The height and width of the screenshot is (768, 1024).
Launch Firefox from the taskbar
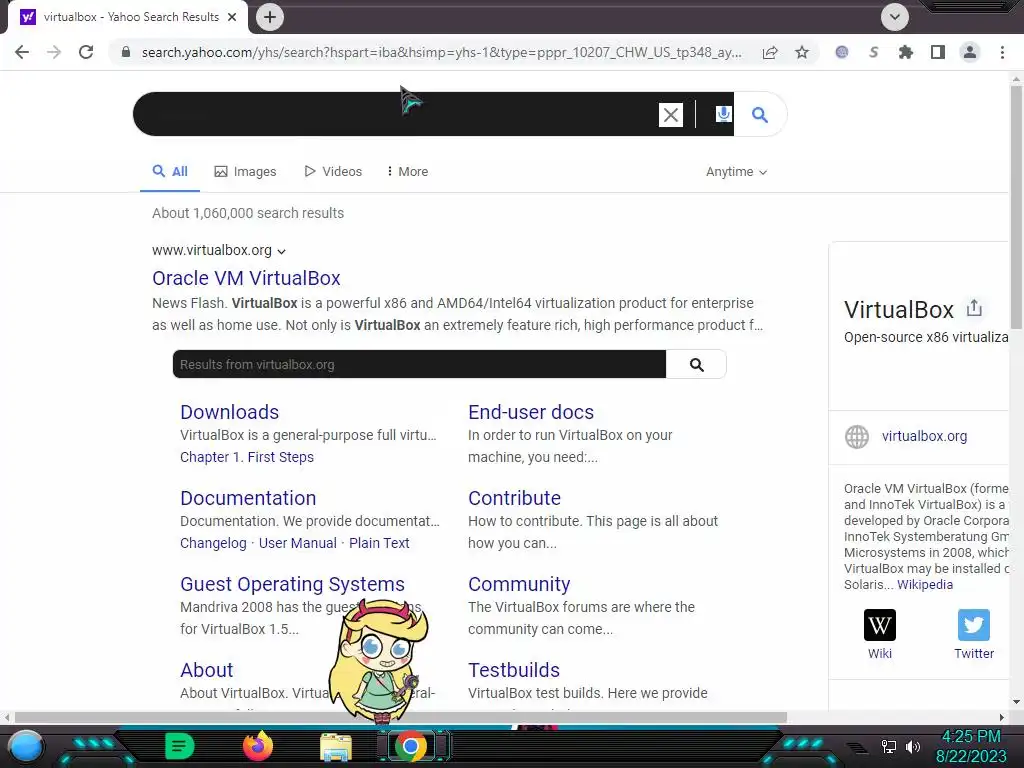click(x=257, y=746)
